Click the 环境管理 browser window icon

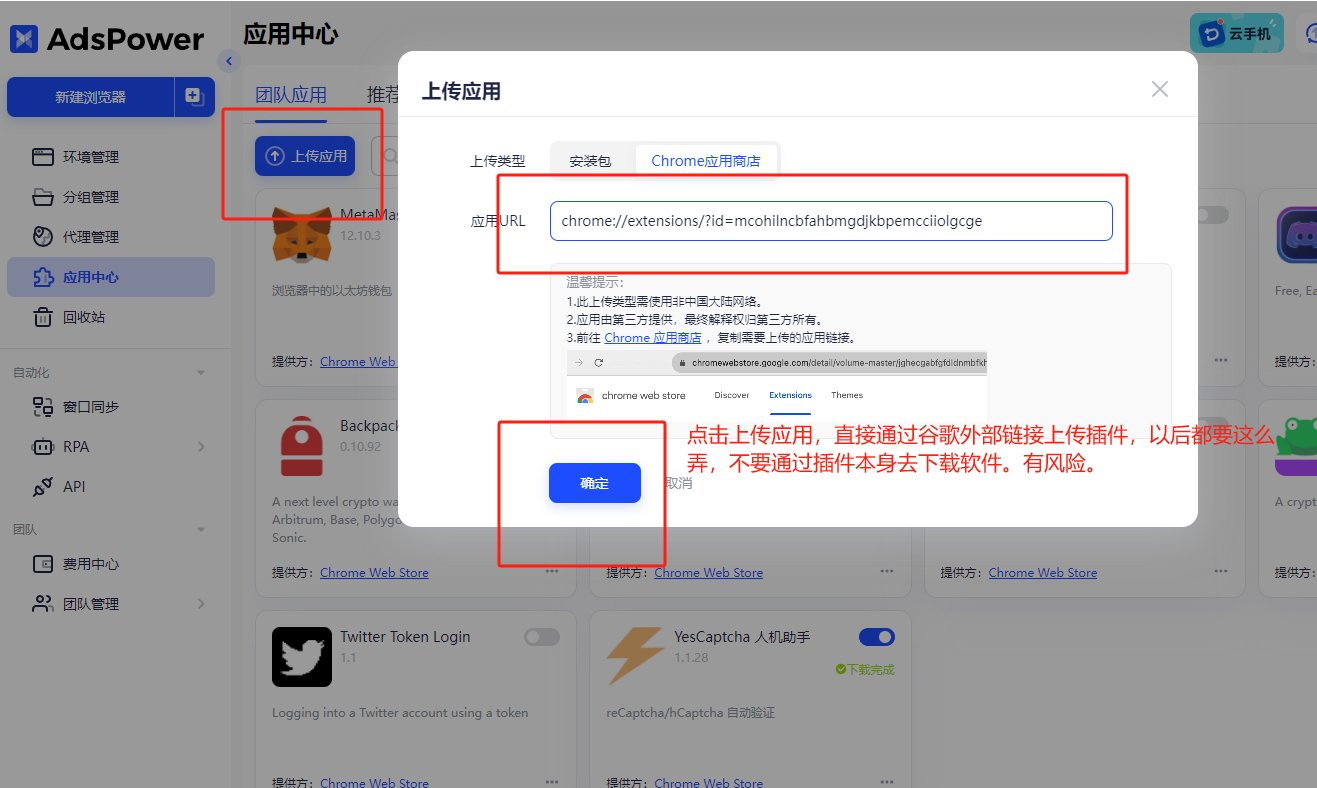[x=42, y=157]
